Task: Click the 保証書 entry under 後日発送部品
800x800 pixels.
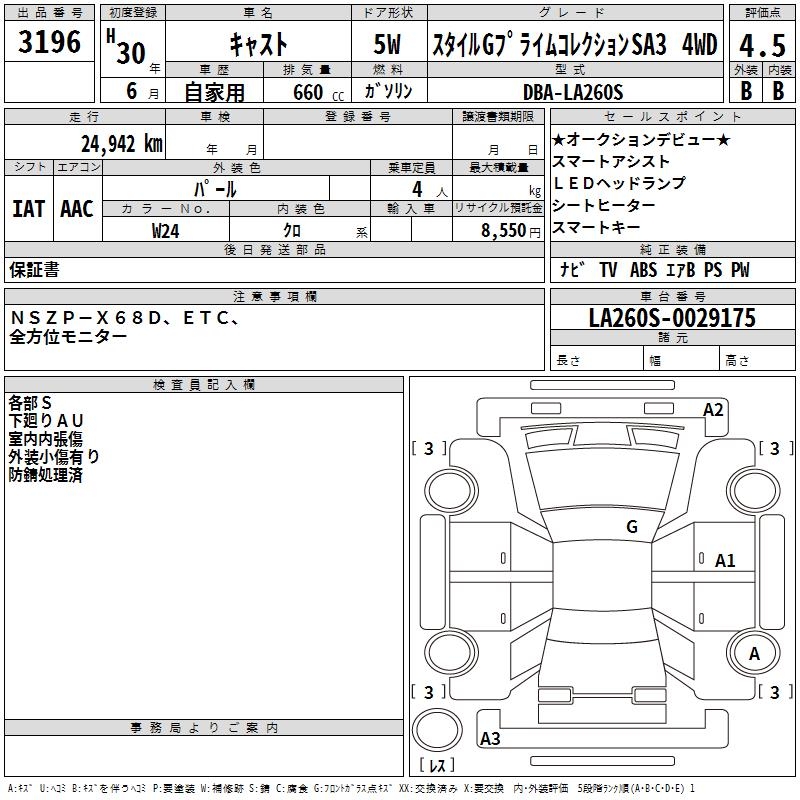Action: pyautogui.click(x=34, y=270)
